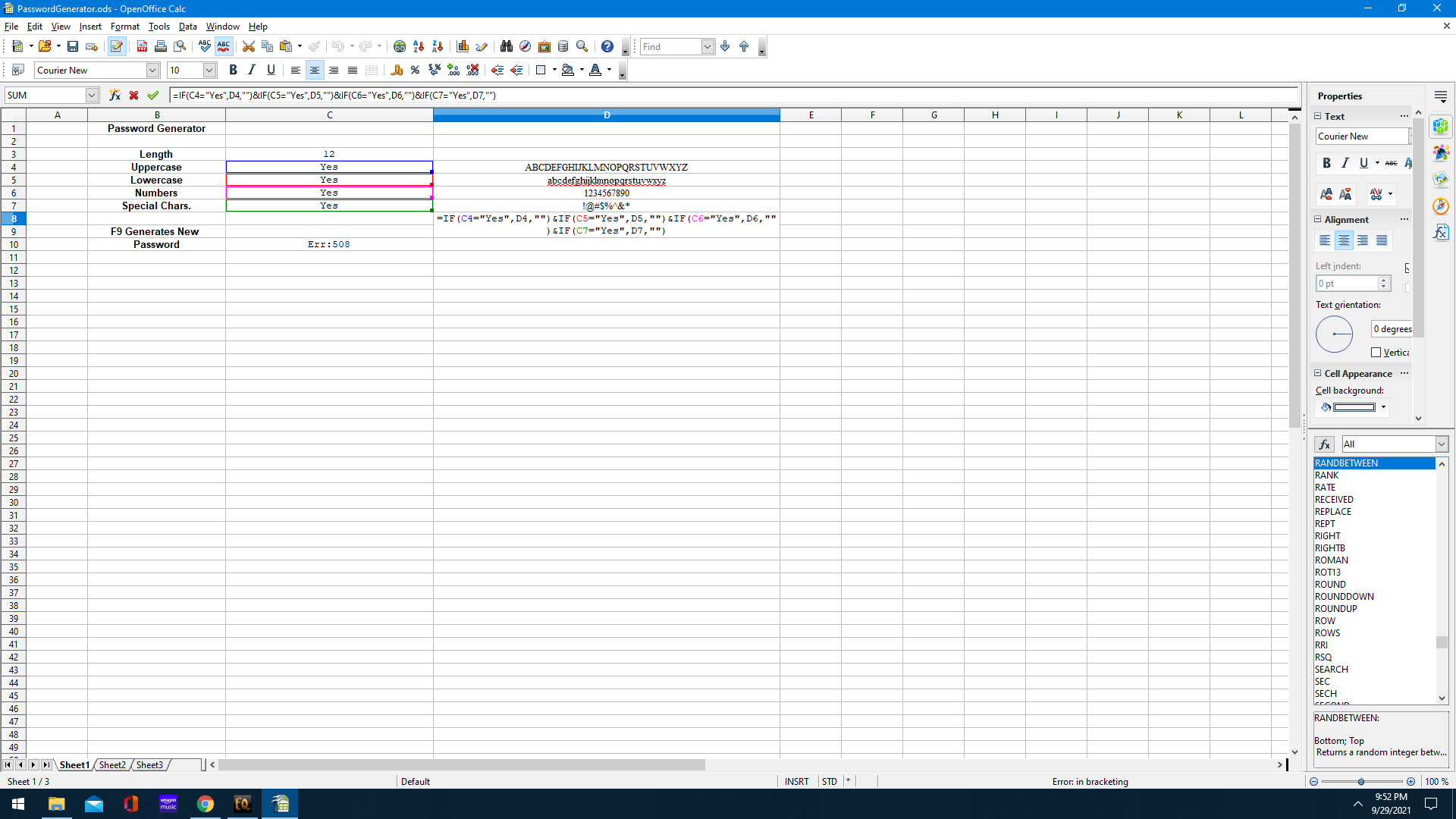The width and height of the screenshot is (1456, 819).
Task: Collapse the Alignment section in Properties
Action: coord(1318,220)
